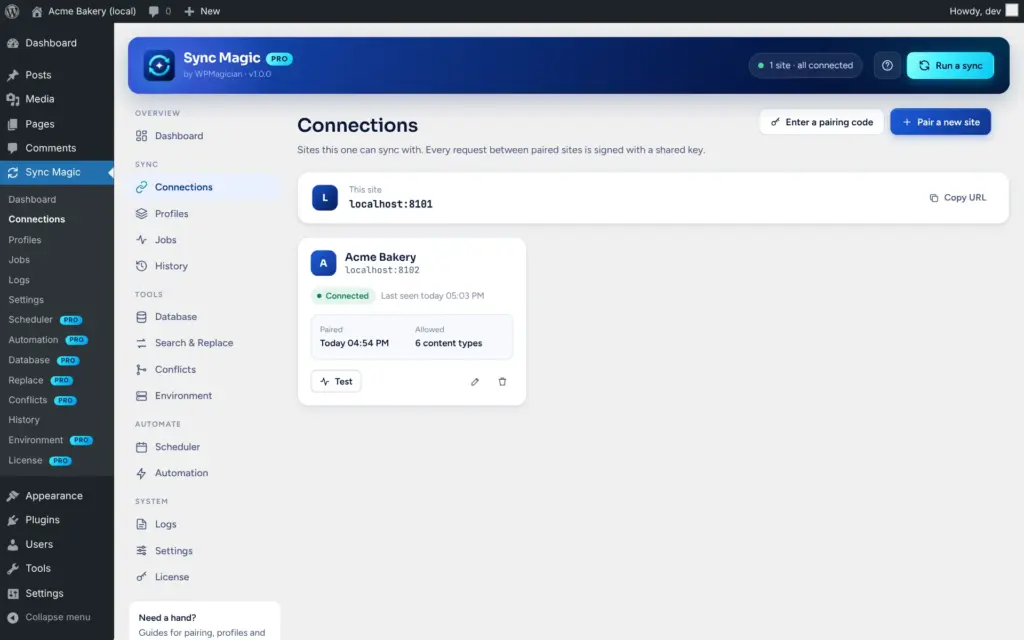Open Comments in WordPress sidebar
Image resolution: width=1024 pixels, height=640 pixels.
[x=57, y=148]
